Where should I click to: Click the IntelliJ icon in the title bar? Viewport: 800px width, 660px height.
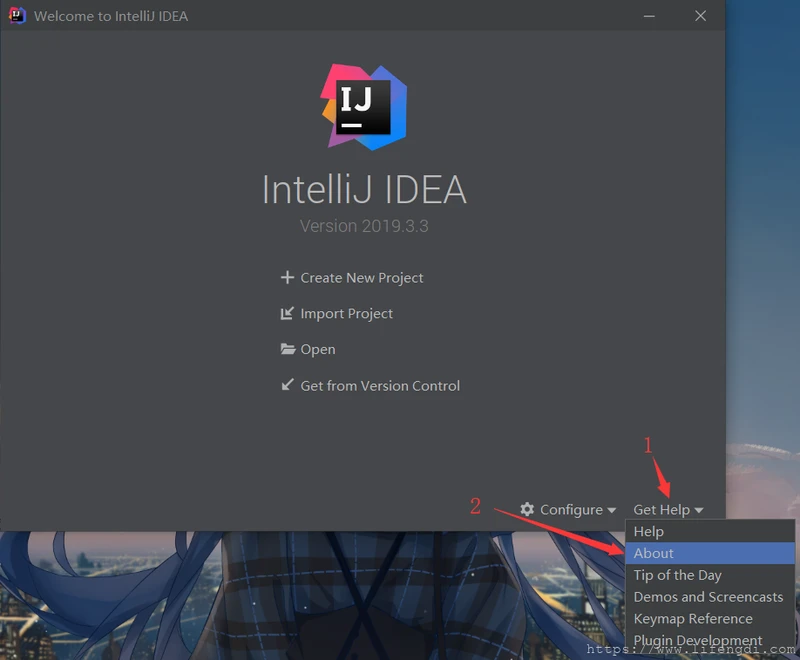pyautogui.click(x=17, y=16)
